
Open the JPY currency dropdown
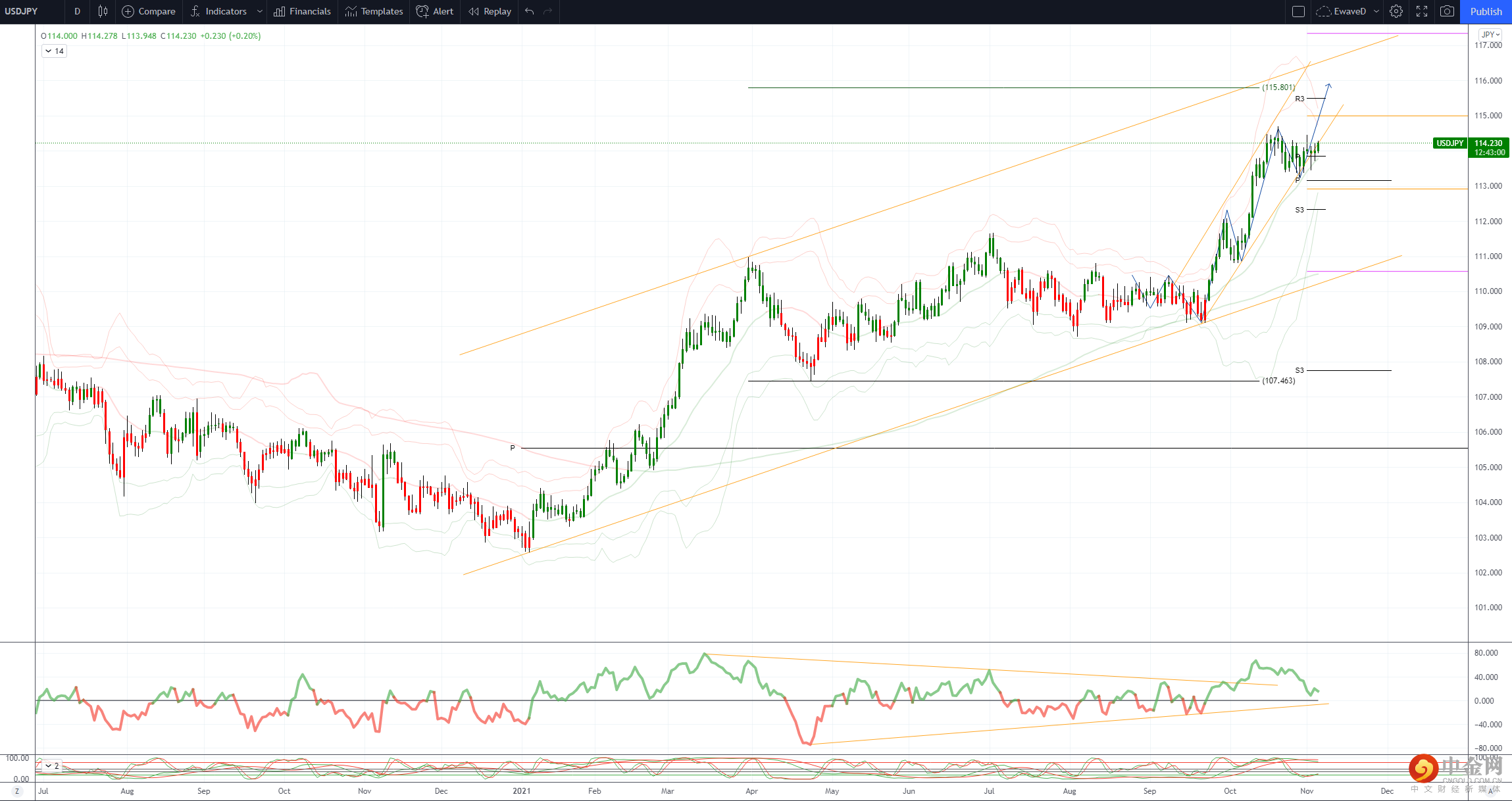tap(1490, 35)
